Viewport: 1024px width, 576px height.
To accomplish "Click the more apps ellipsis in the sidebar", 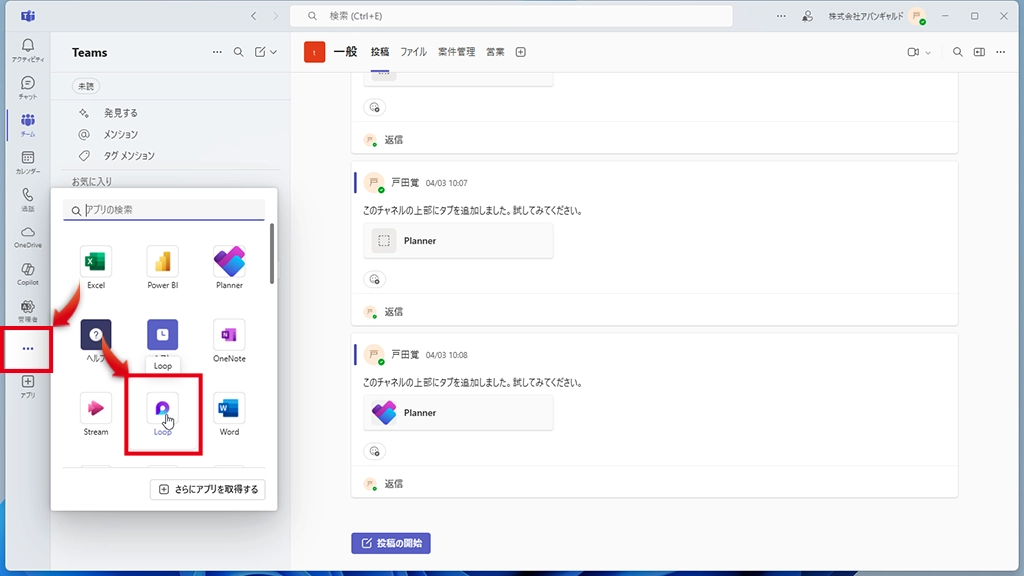I will pyautogui.click(x=27, y=349).
